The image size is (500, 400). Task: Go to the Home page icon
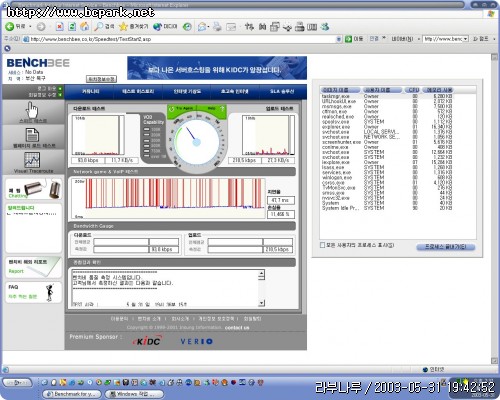tap(85, 26)
